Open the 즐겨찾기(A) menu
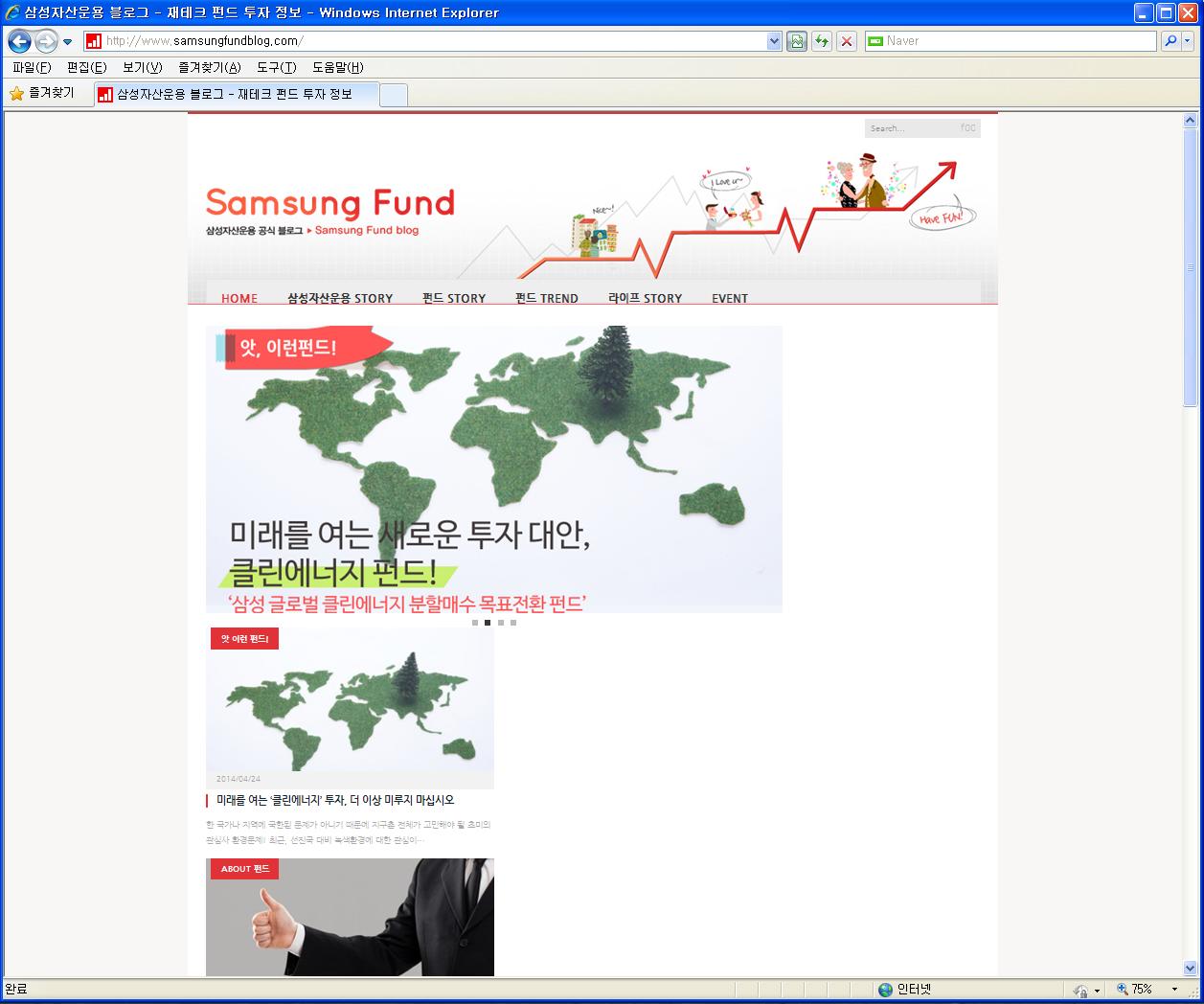The image size is (1204, 1004). (x=210, y=67)
